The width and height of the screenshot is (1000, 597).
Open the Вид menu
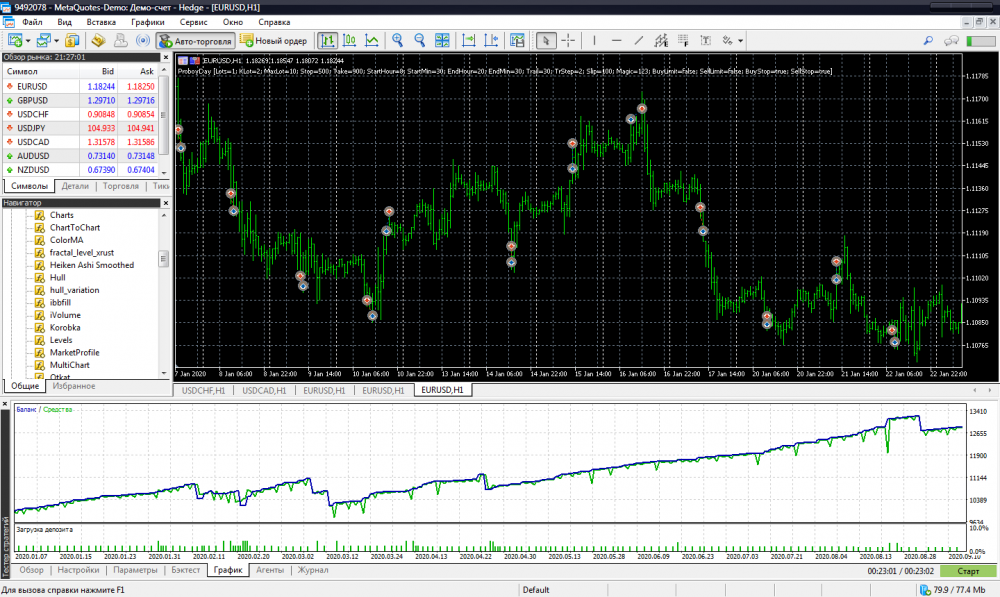[64, 22]
